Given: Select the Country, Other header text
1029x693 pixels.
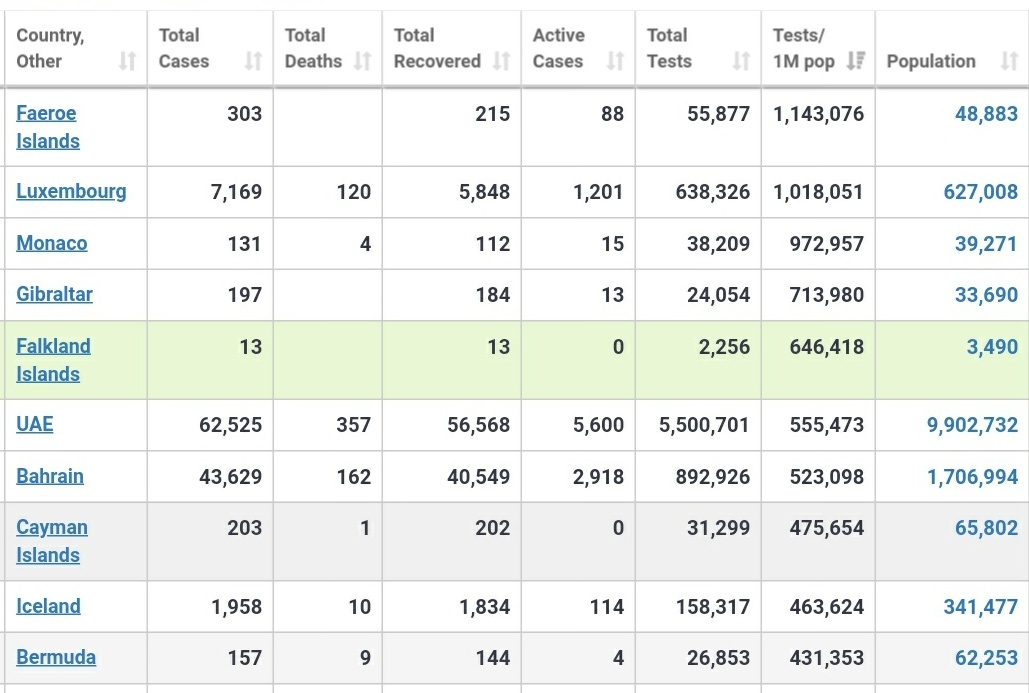Looking at the screenshot, I should [x=51, y=48].
